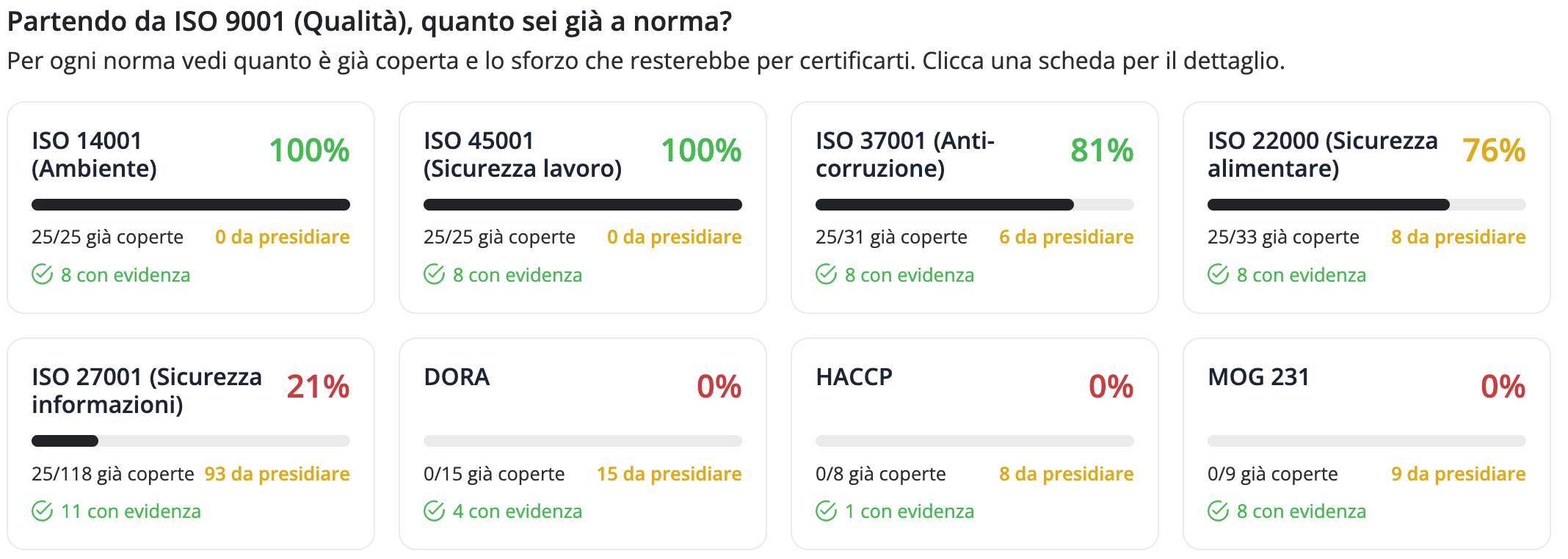This screenshot has width=1568, height=559.
Task: Click '6 da presidiare' in ISO 37001 card
Action: coord(1066,237)
